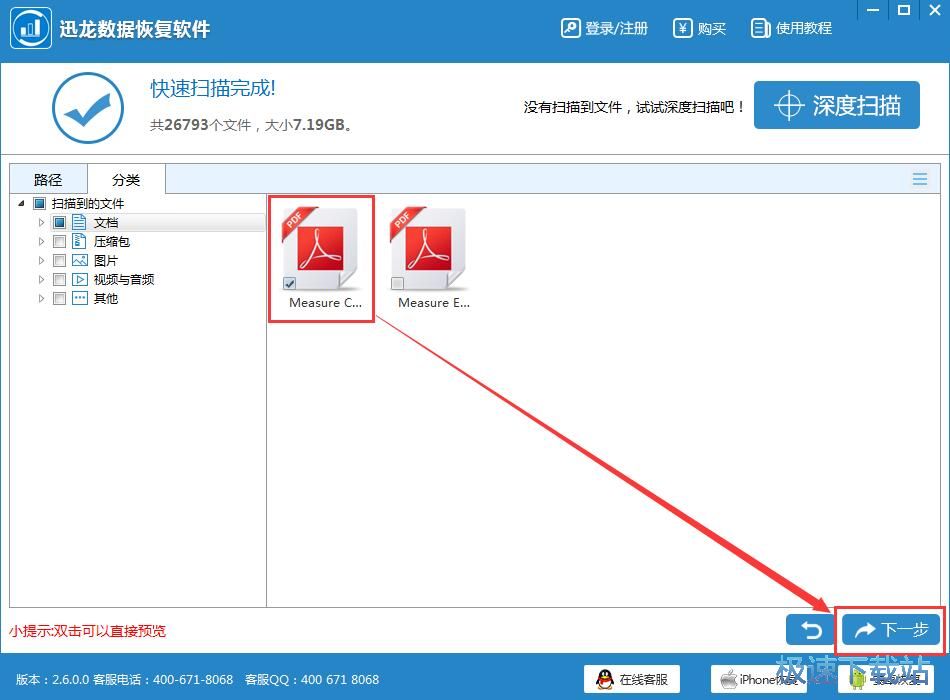The height and width of the screenshot is (700, 950).
Task: Minimize the application window
Action: point(873,10)
